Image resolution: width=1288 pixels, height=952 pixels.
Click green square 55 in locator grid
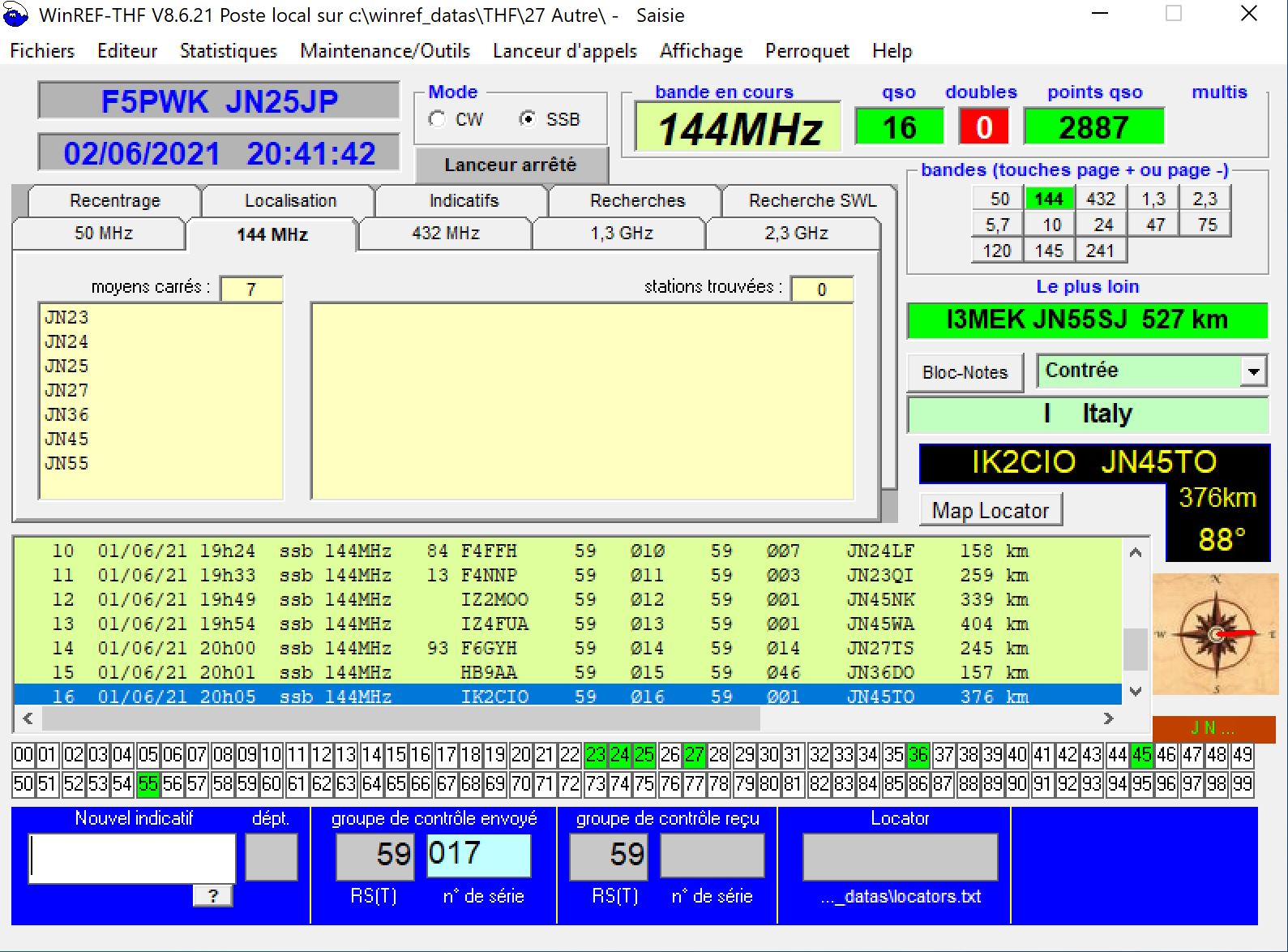[148, 784]
